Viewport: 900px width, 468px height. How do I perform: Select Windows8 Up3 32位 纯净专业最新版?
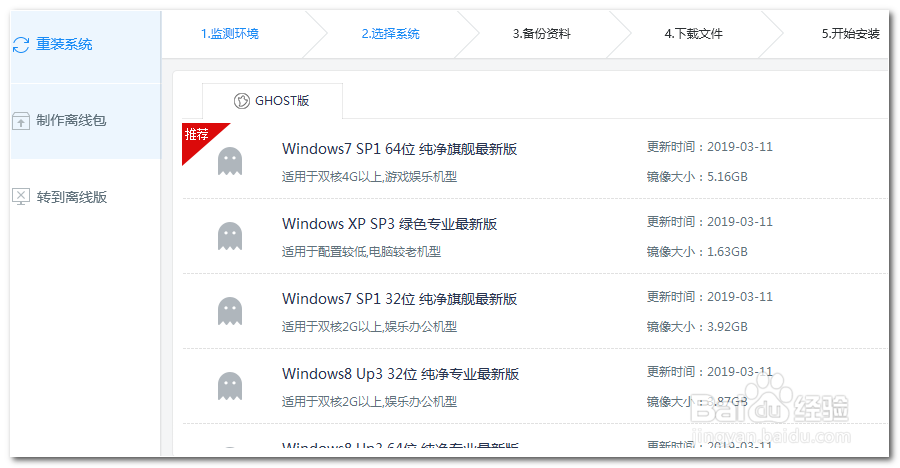pyautogui.click(x=400, y=374)
